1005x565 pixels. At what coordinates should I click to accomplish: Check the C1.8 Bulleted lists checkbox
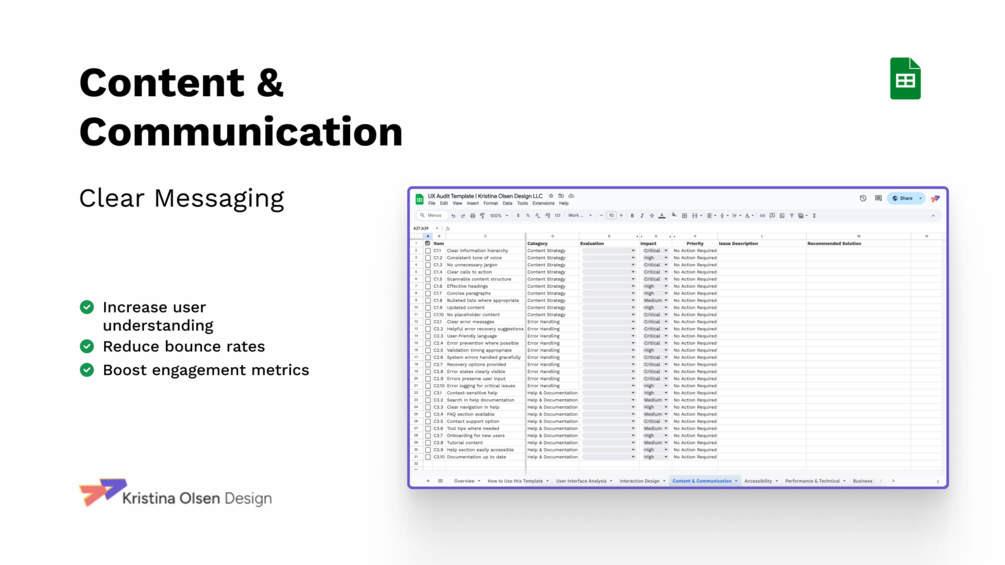tap(428, 300)
